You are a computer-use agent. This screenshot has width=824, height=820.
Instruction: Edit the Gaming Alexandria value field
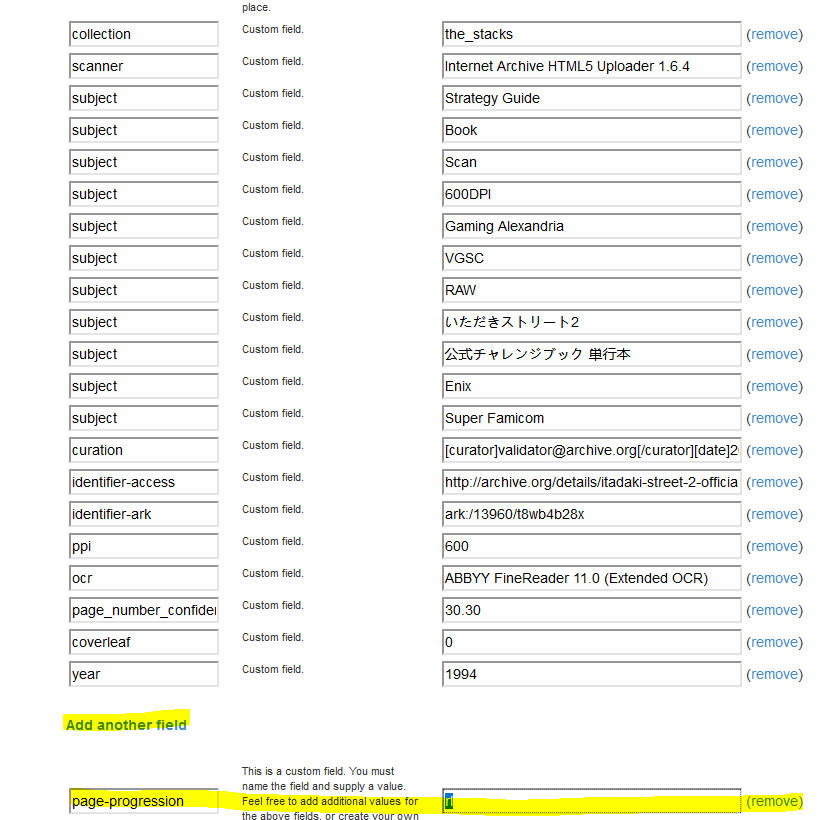(592, 227)
